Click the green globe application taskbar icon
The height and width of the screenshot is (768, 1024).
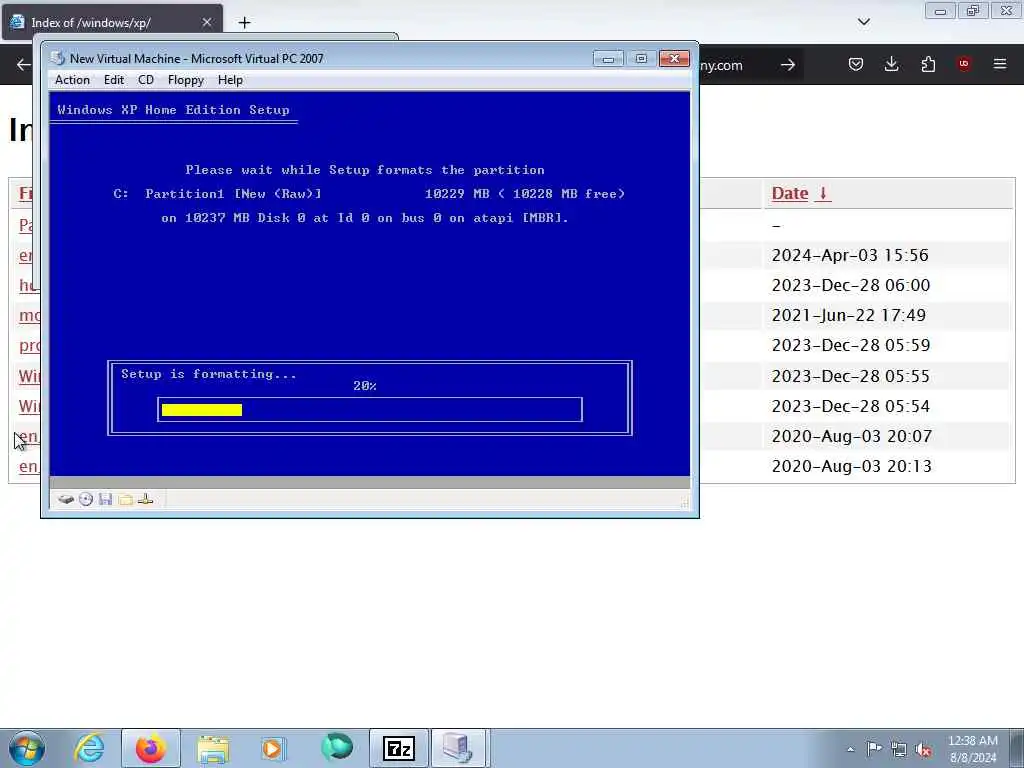point(337,747)
